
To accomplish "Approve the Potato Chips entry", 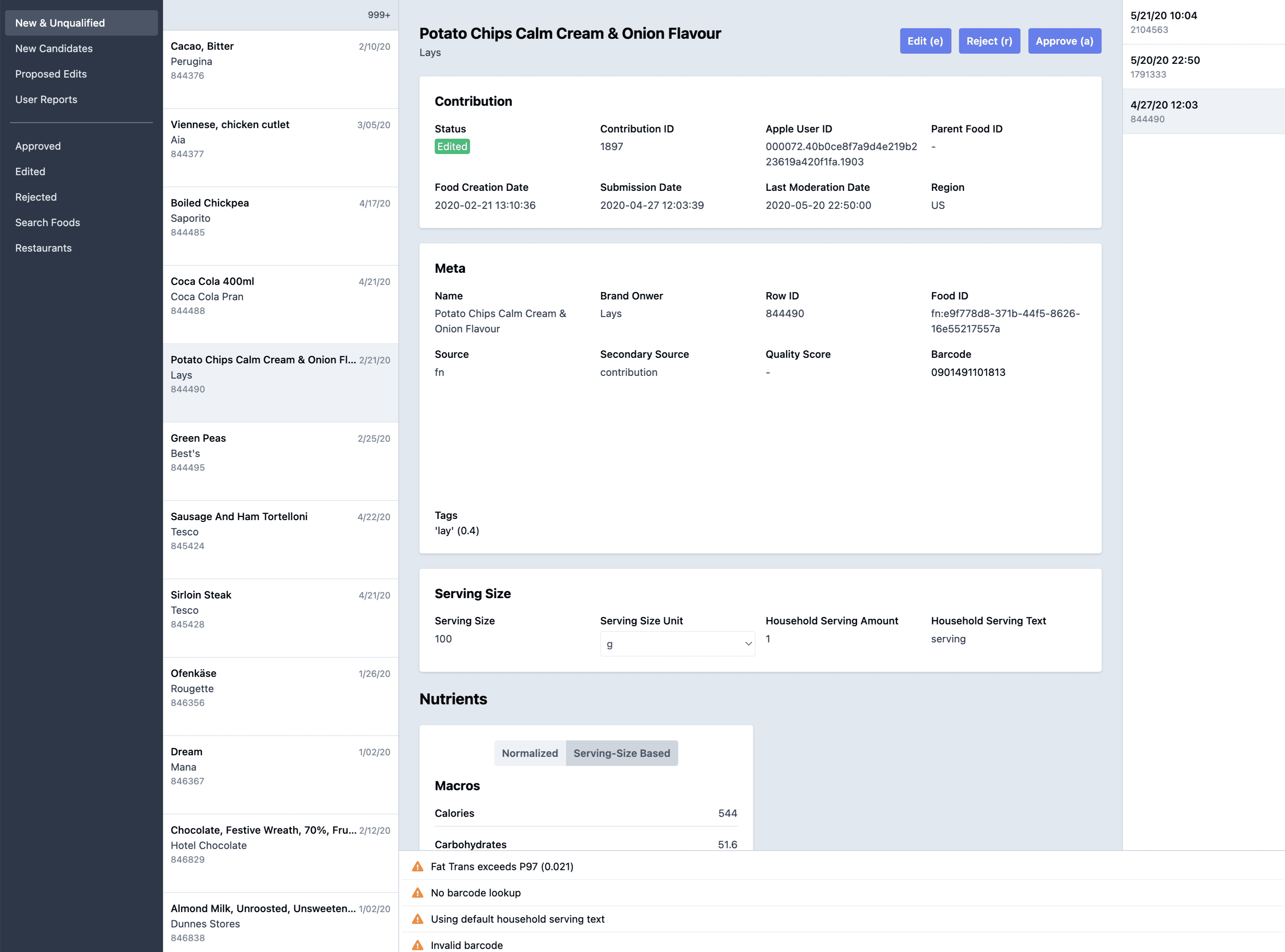I will 1064,40.
